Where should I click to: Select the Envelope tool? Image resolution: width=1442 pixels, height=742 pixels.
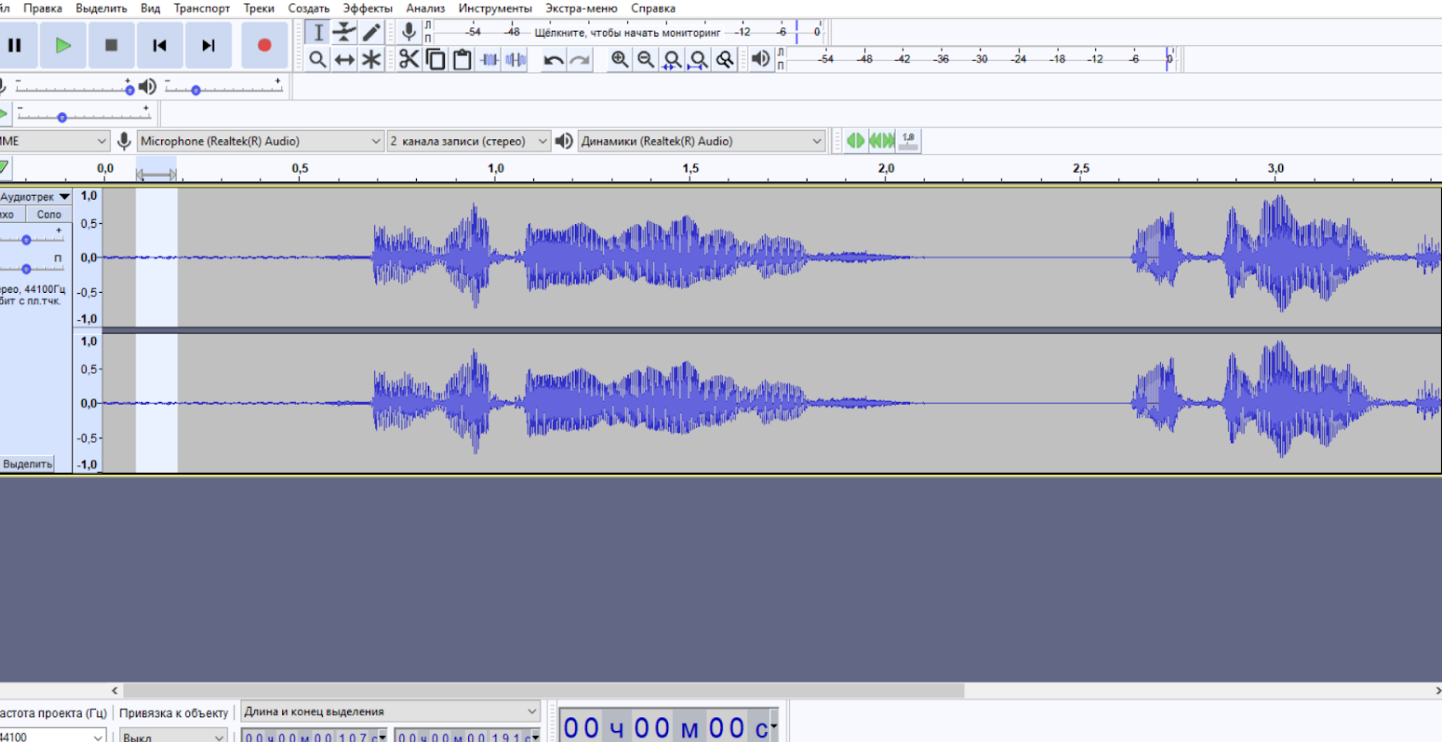(x=344, y=33)
